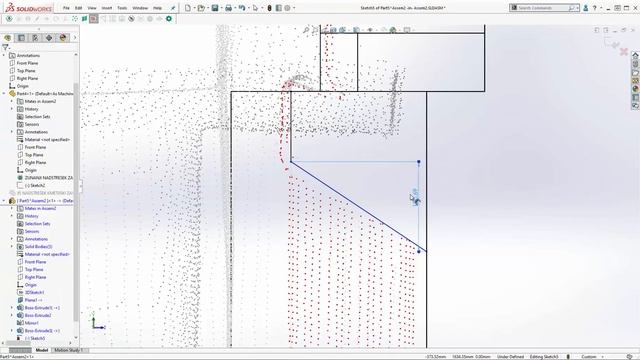The width and height of the screenshot is (640, 360).
Task: Expand History under Part4
Action: tap(12, 109)
